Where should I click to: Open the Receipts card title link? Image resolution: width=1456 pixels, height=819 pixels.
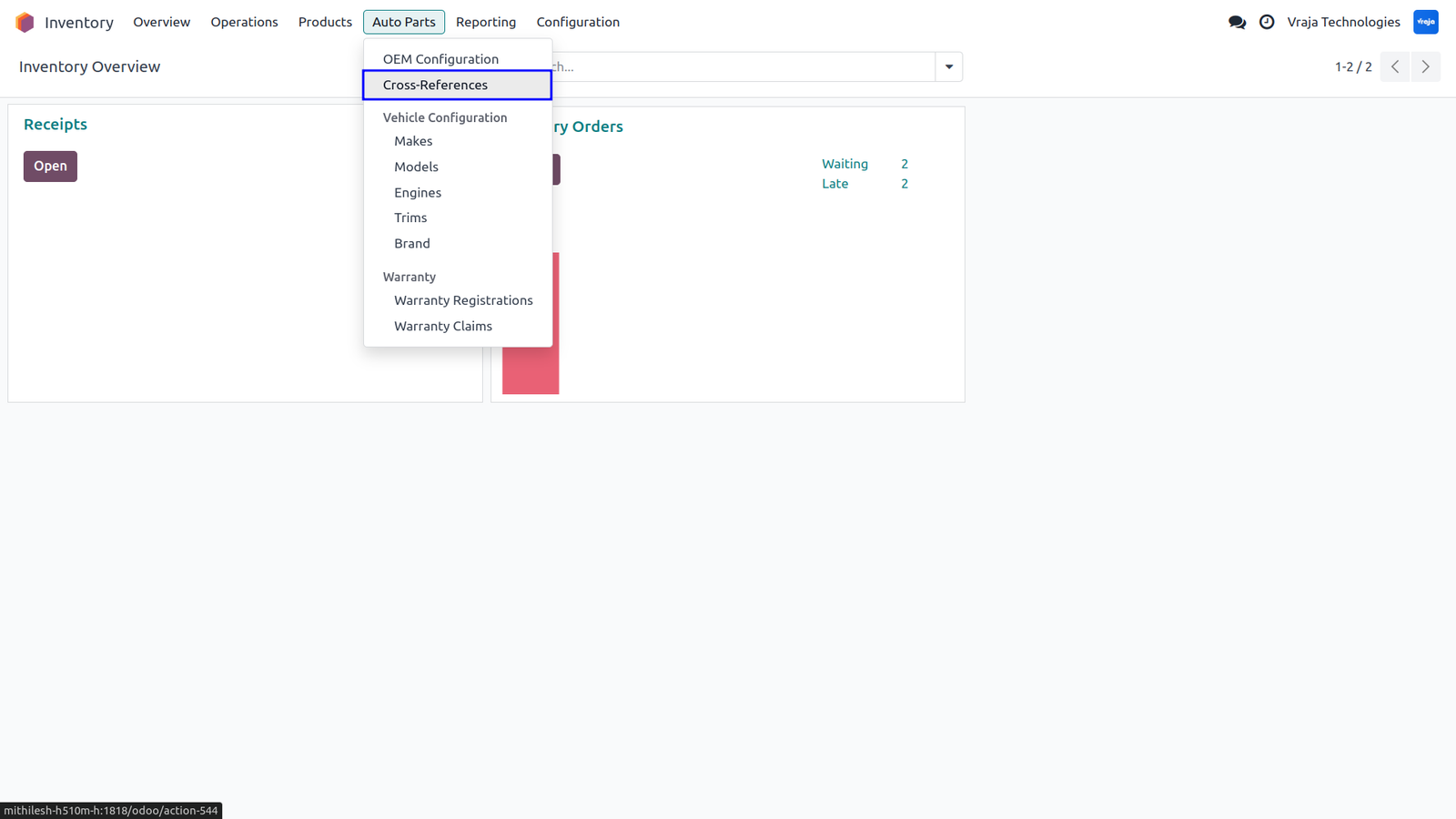(56, 125)
